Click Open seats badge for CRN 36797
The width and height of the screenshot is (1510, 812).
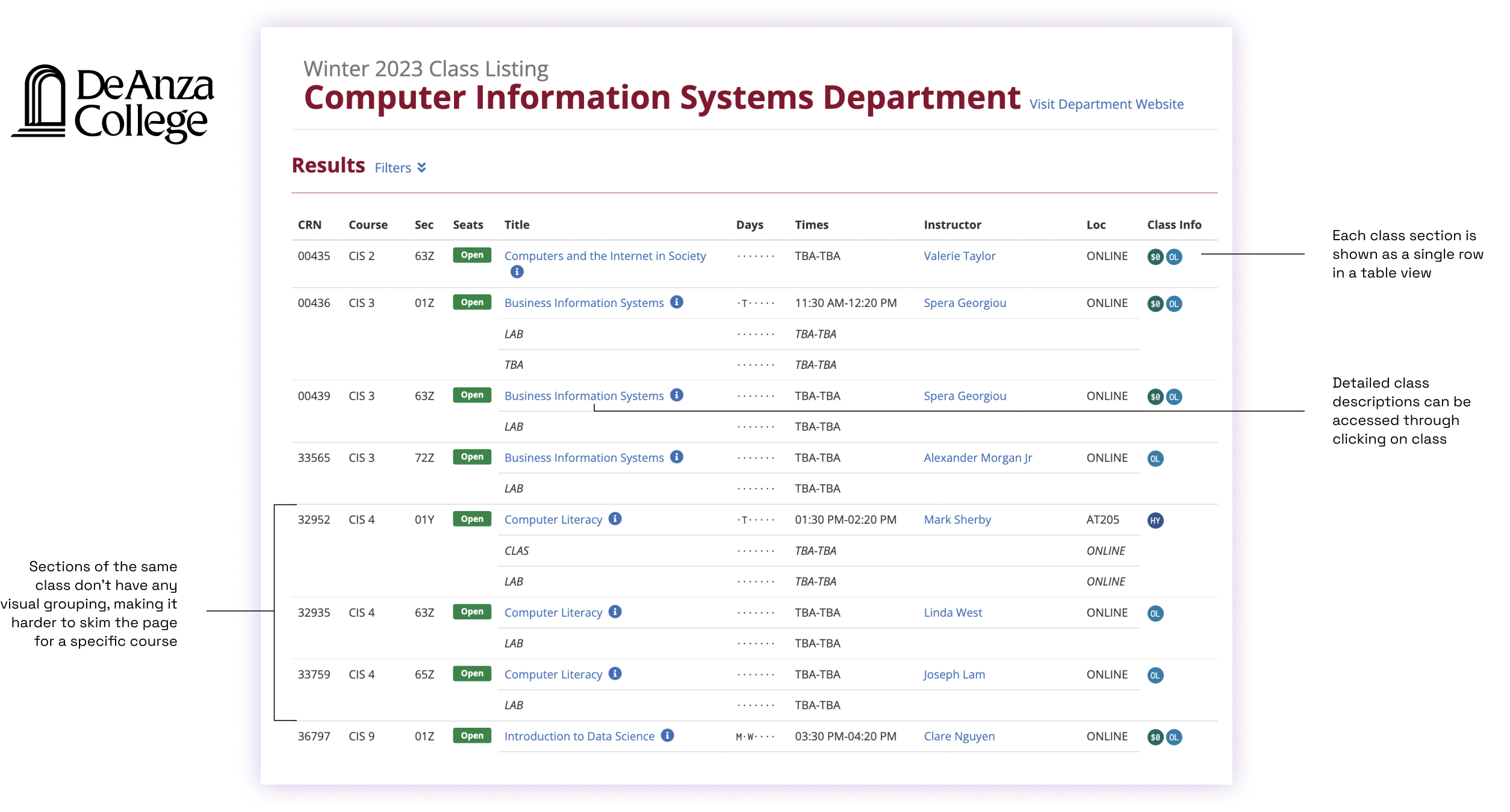[x=472, y=735]
